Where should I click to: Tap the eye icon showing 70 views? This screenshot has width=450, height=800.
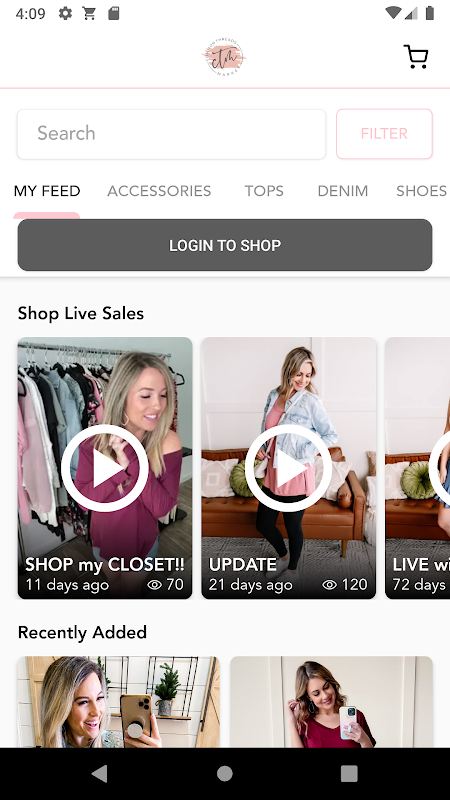(x=155, y=585)
